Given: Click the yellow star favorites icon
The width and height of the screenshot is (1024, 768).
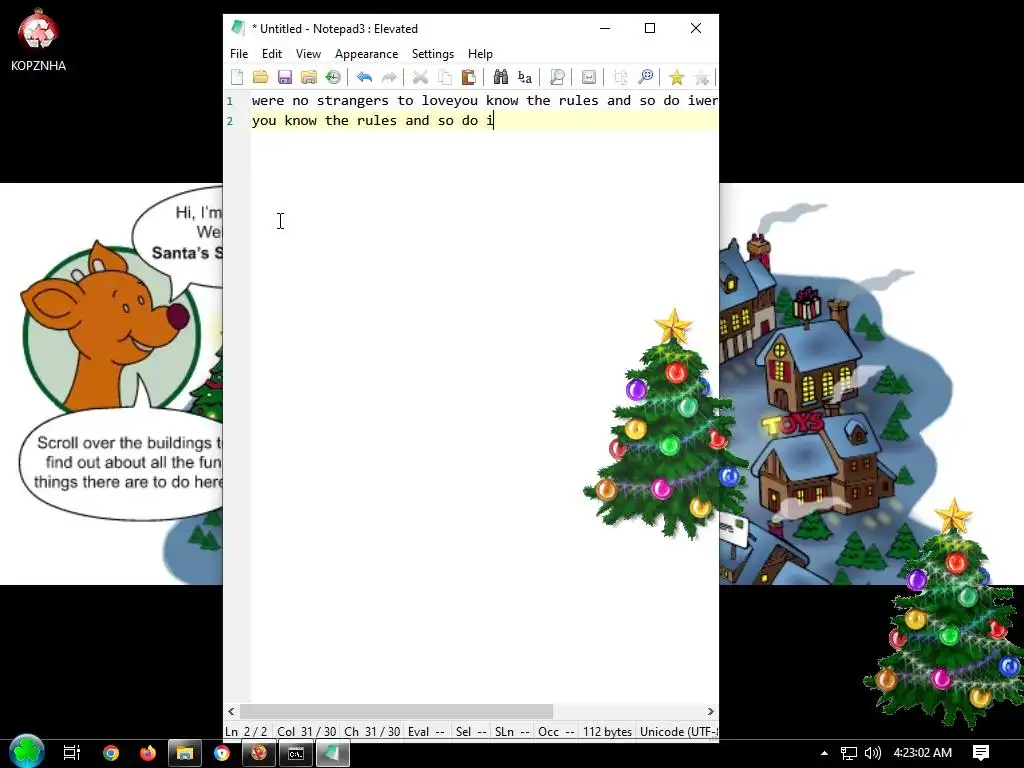Looking at the screenshot, I should coord(677,77).
